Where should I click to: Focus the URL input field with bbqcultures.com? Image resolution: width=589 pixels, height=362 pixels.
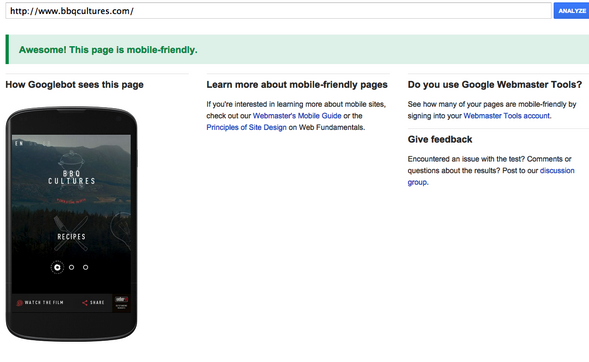[x=278, y=11]
